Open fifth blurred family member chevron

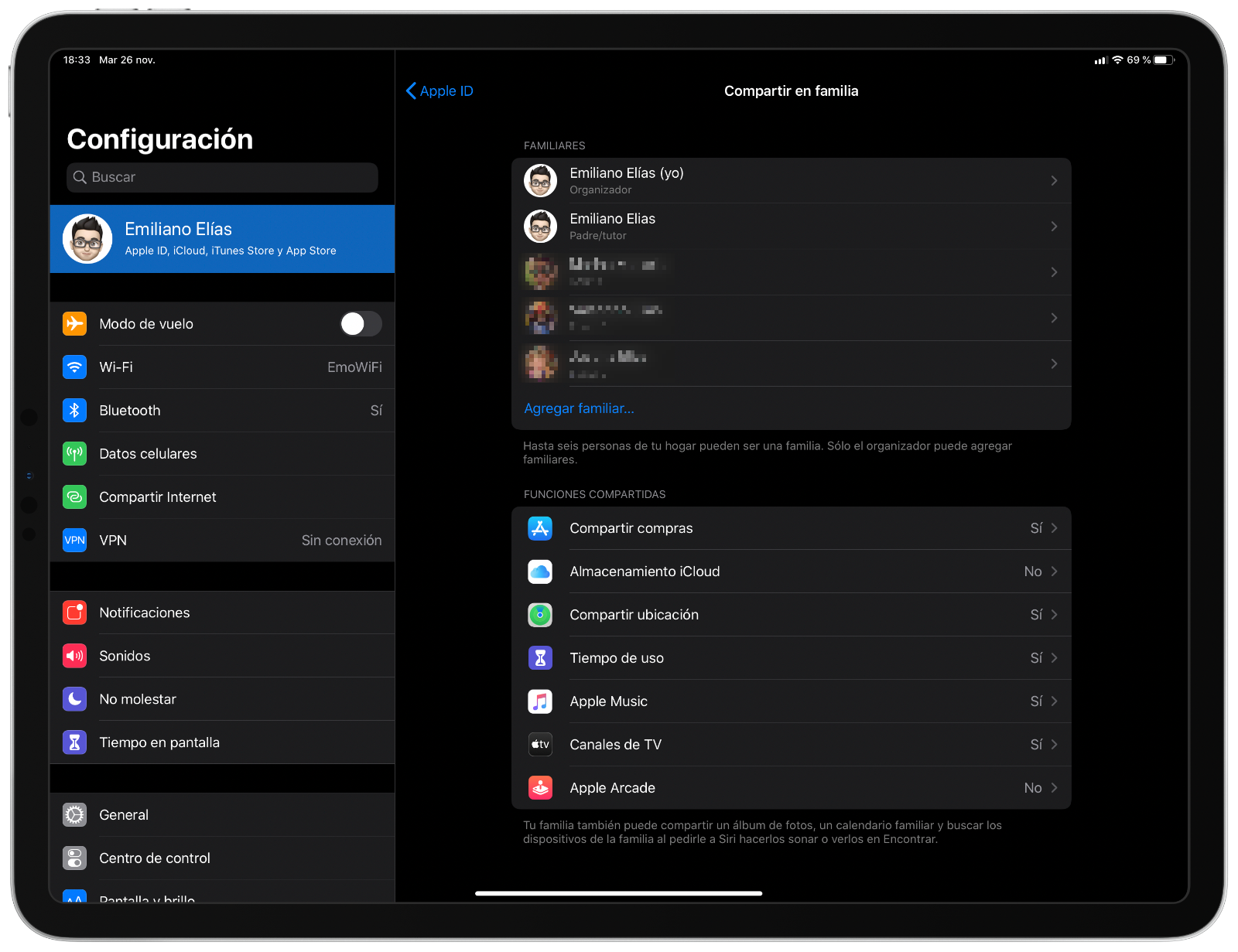click(1054, 363)
